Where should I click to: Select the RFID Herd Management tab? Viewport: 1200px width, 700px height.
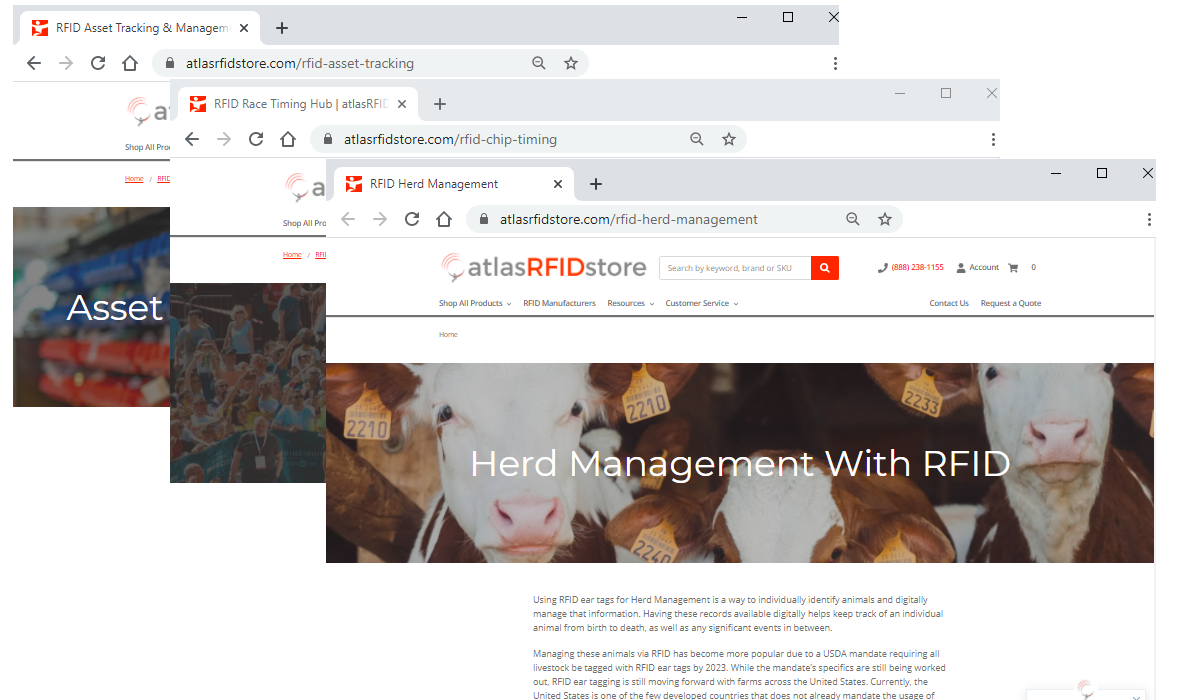tap(454, 184)
